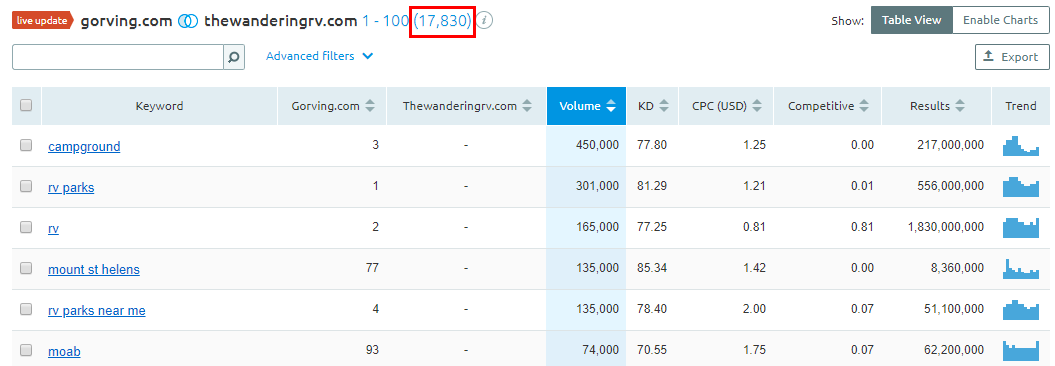Open the rv keyword link

coord(53,229)
